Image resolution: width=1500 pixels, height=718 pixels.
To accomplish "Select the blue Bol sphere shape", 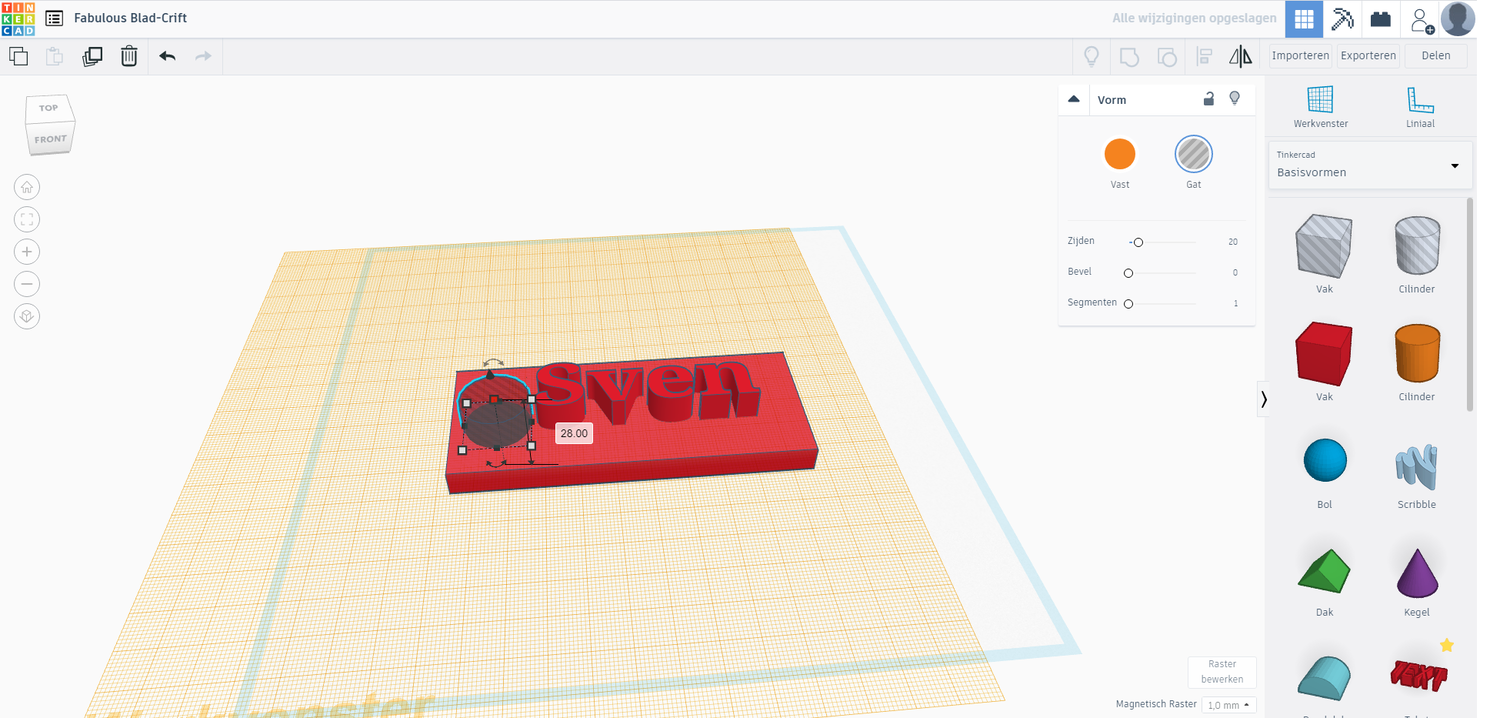I will [1324, 461].
